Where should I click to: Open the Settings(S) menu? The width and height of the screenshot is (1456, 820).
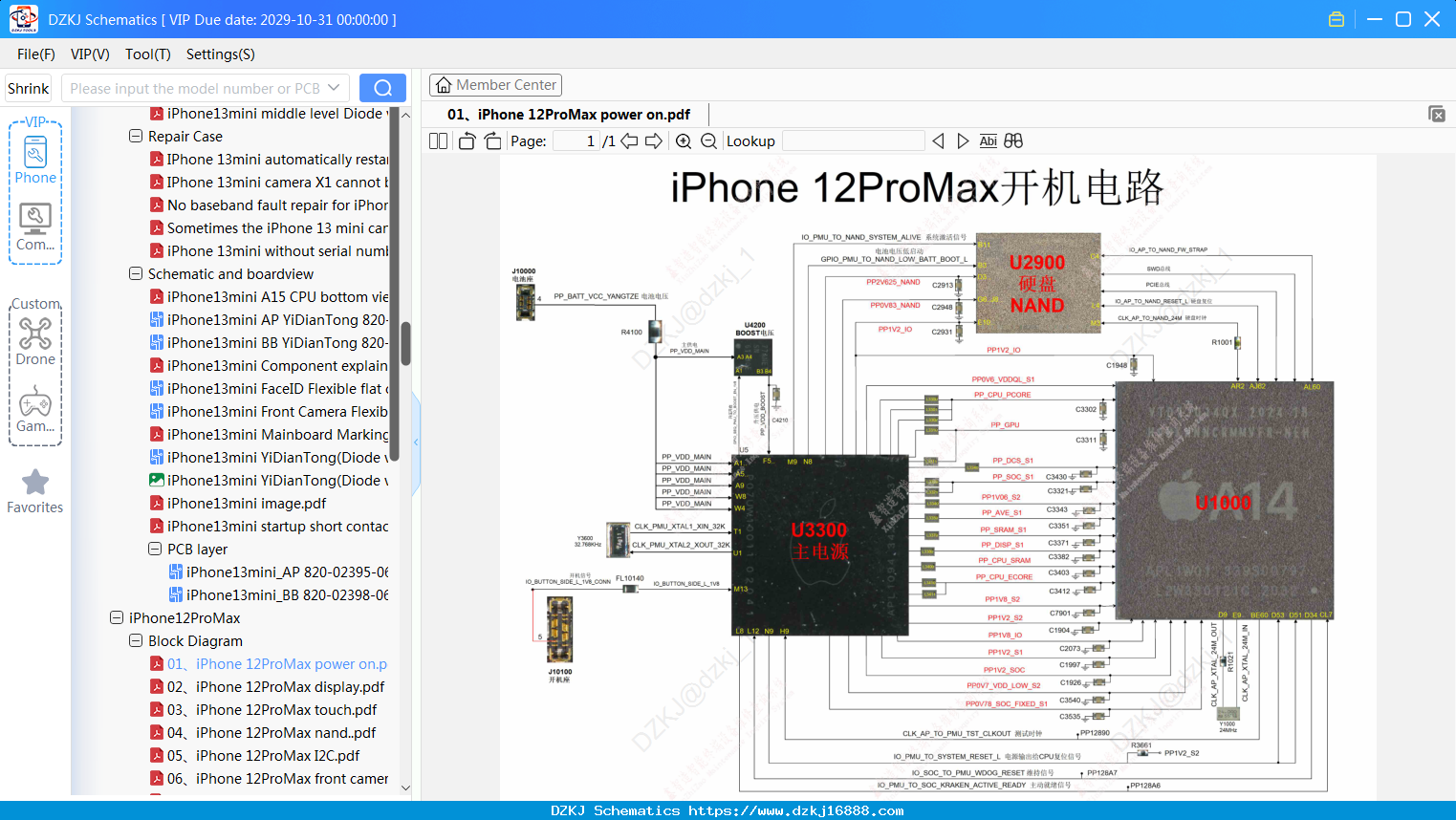(x=221, y=54)
